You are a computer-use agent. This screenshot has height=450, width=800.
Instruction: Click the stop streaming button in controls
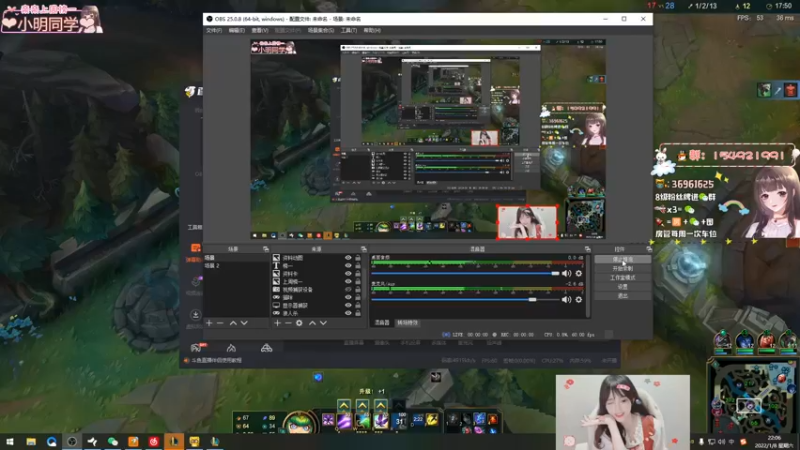click(622, 259)
